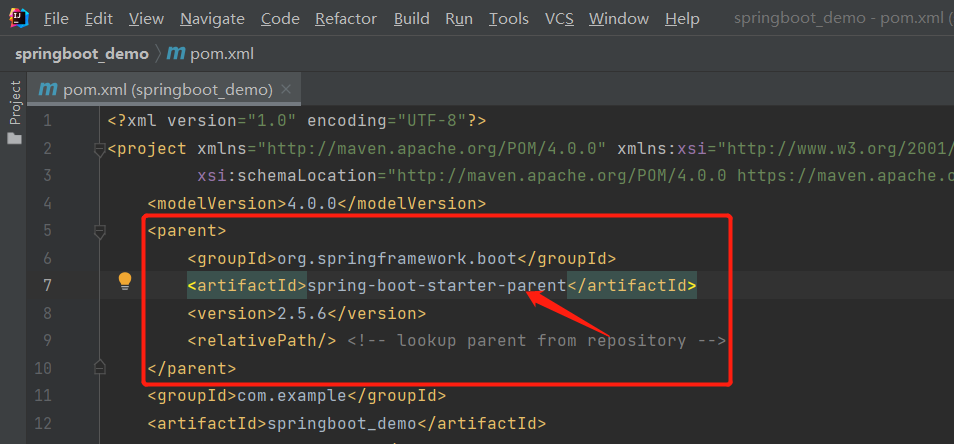
Task: Click the yellow light bulb intention icon
Action: point(125,281)
